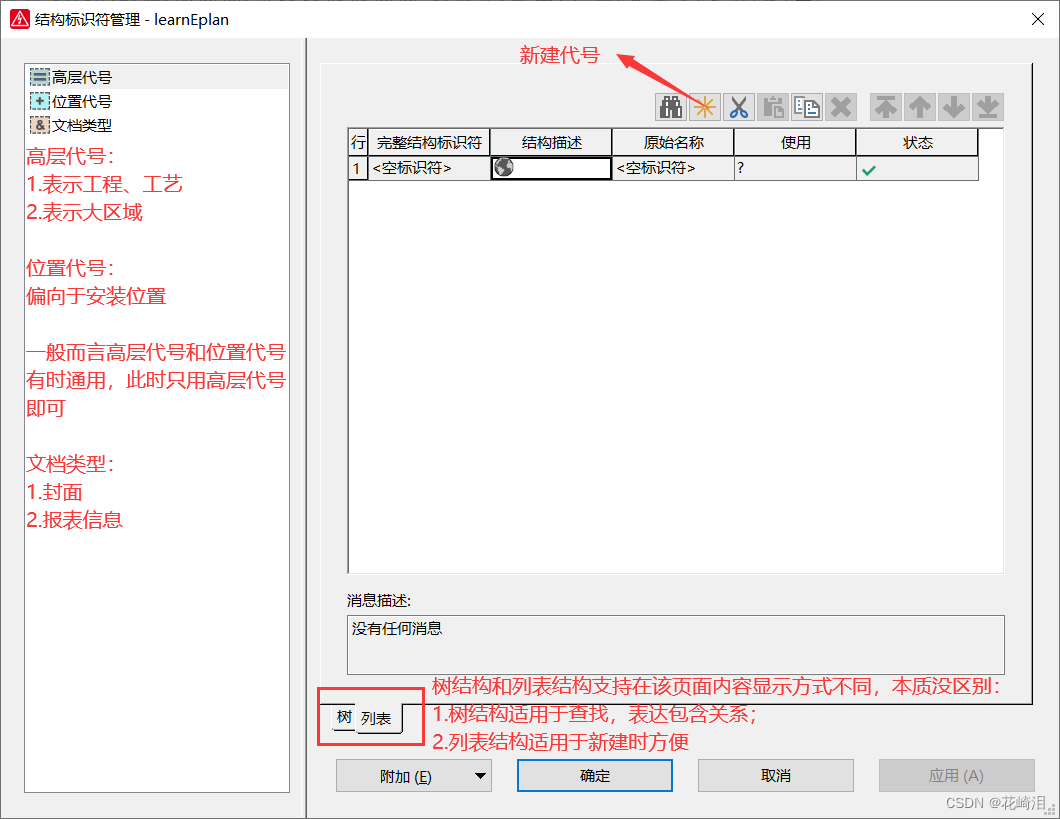The image size is (1060, 819).
Task: Click the binoculars find icon
Action: click(671, 107)
